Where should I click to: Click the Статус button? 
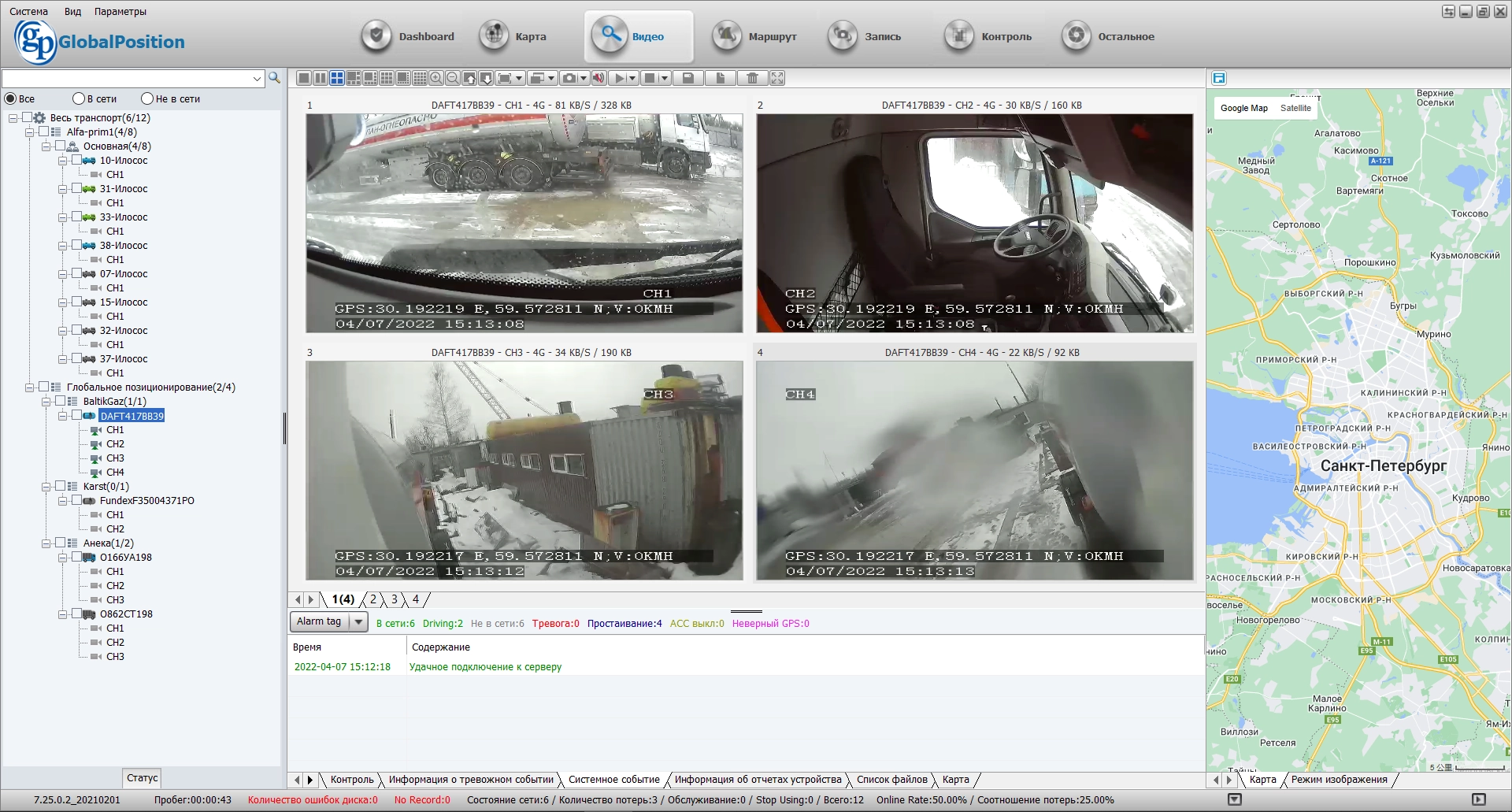click(143, 778)
